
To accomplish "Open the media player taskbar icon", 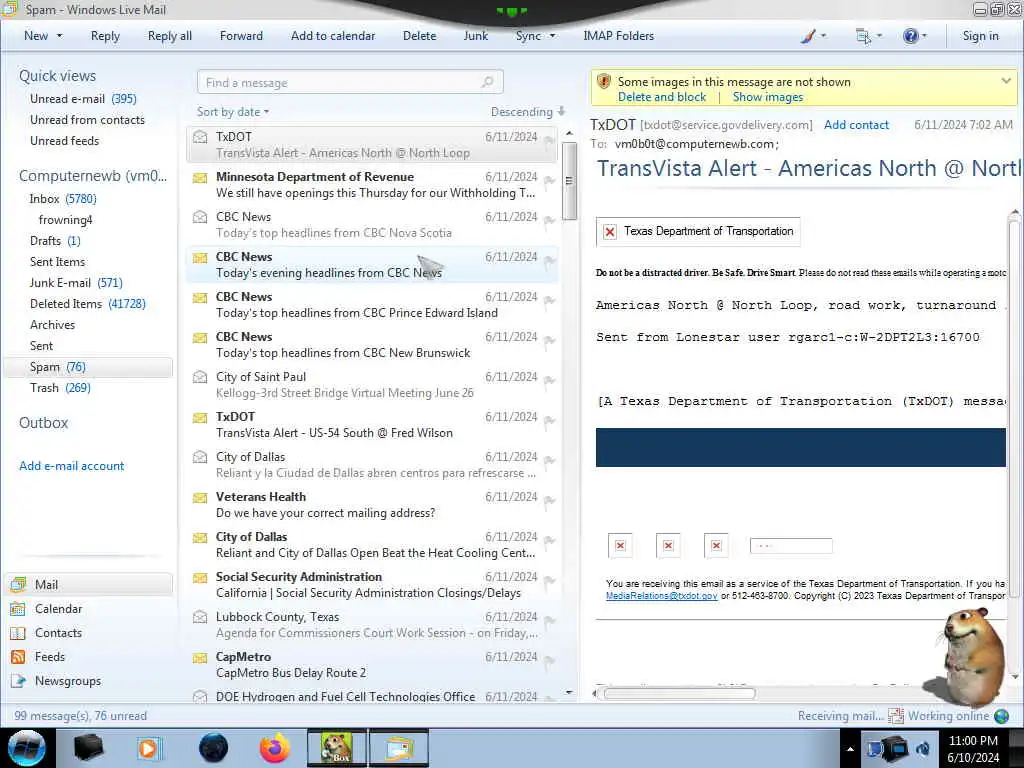I will coord(148,748).
